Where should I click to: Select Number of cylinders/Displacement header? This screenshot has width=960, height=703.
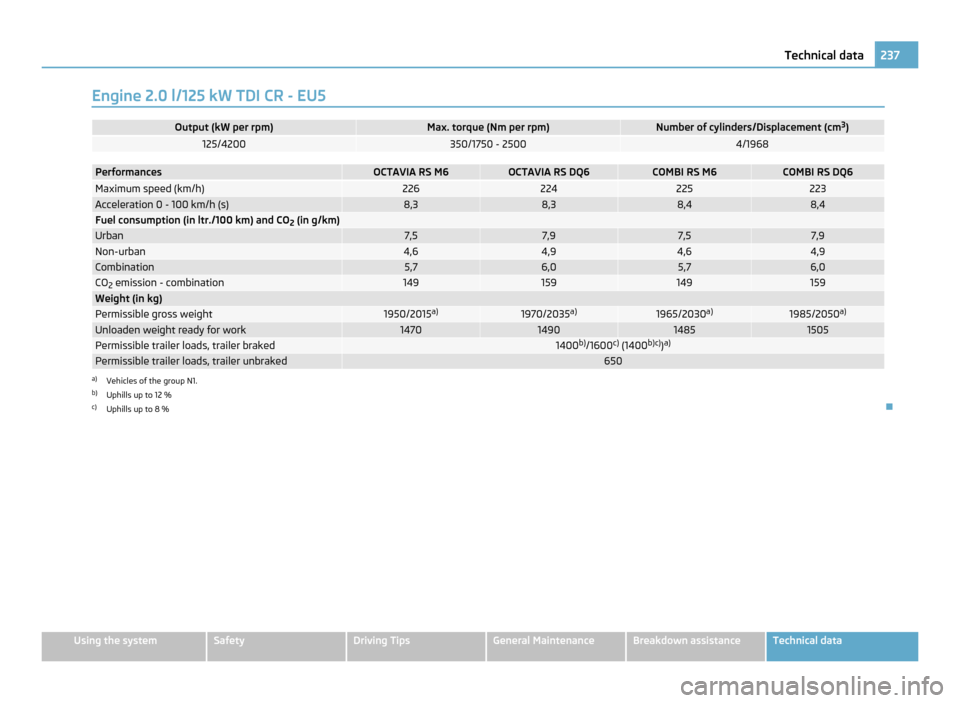coord(752,127)
